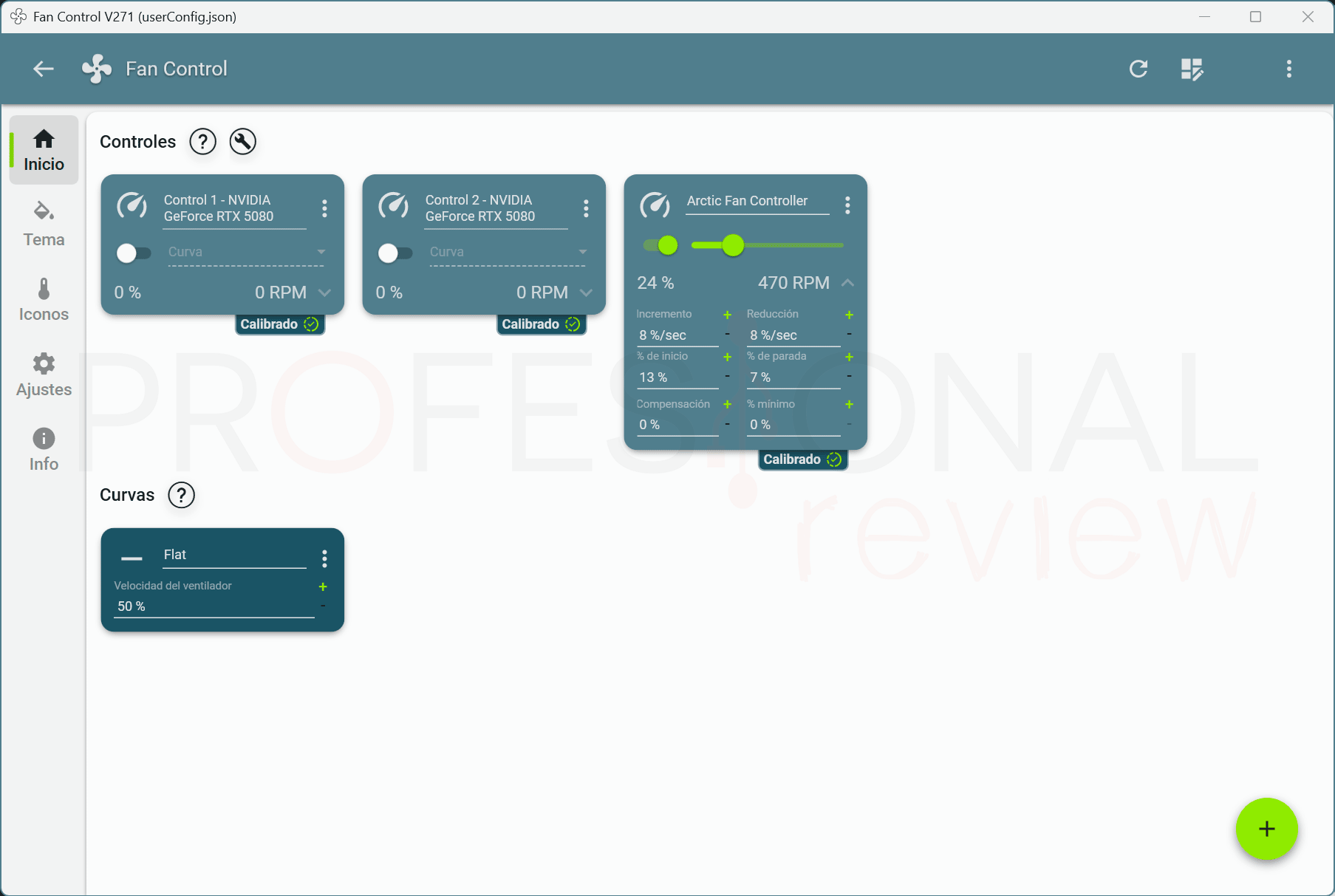Click the add button with plus sign
Viewport: 1335px width, 896px height.
[x=1266, y=829]
